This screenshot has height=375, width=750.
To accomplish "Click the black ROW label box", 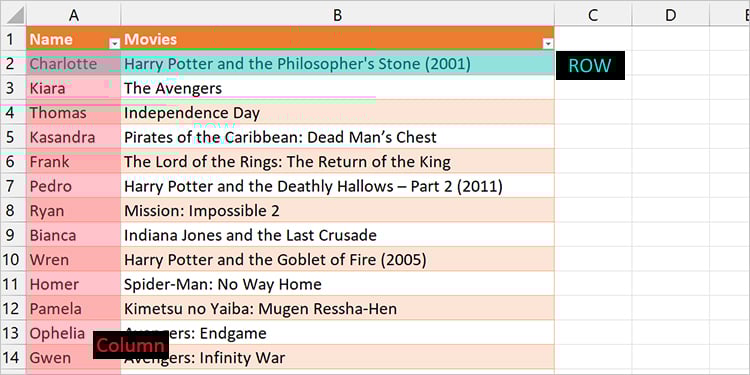I will pyautogui.click(x=590, y=66).
